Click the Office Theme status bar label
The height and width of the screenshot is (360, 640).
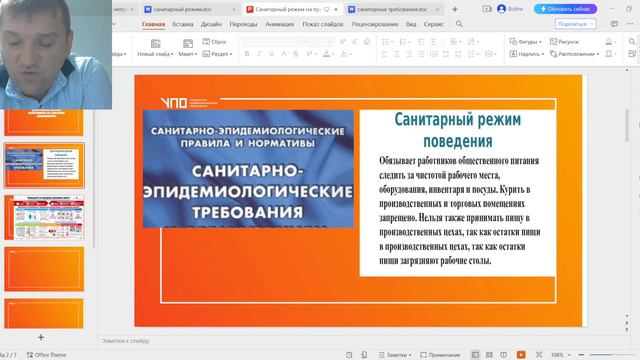pos(47,355)
